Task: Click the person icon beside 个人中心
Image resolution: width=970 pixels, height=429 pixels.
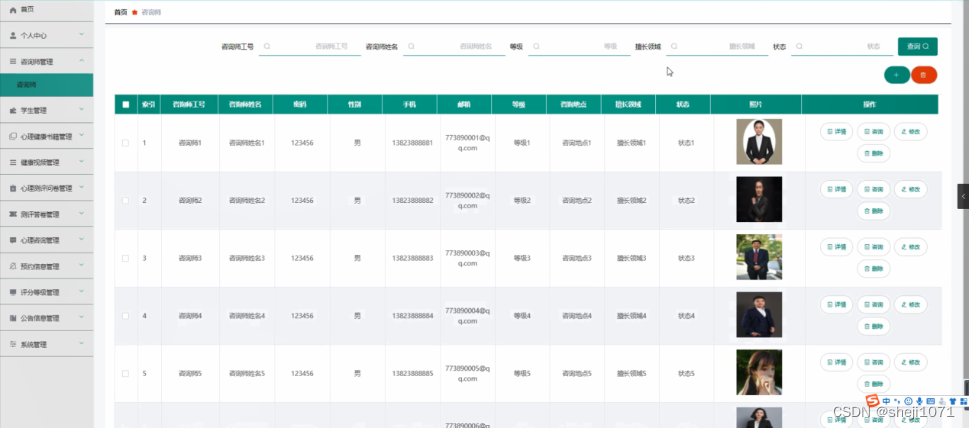Action: [13, 36]
